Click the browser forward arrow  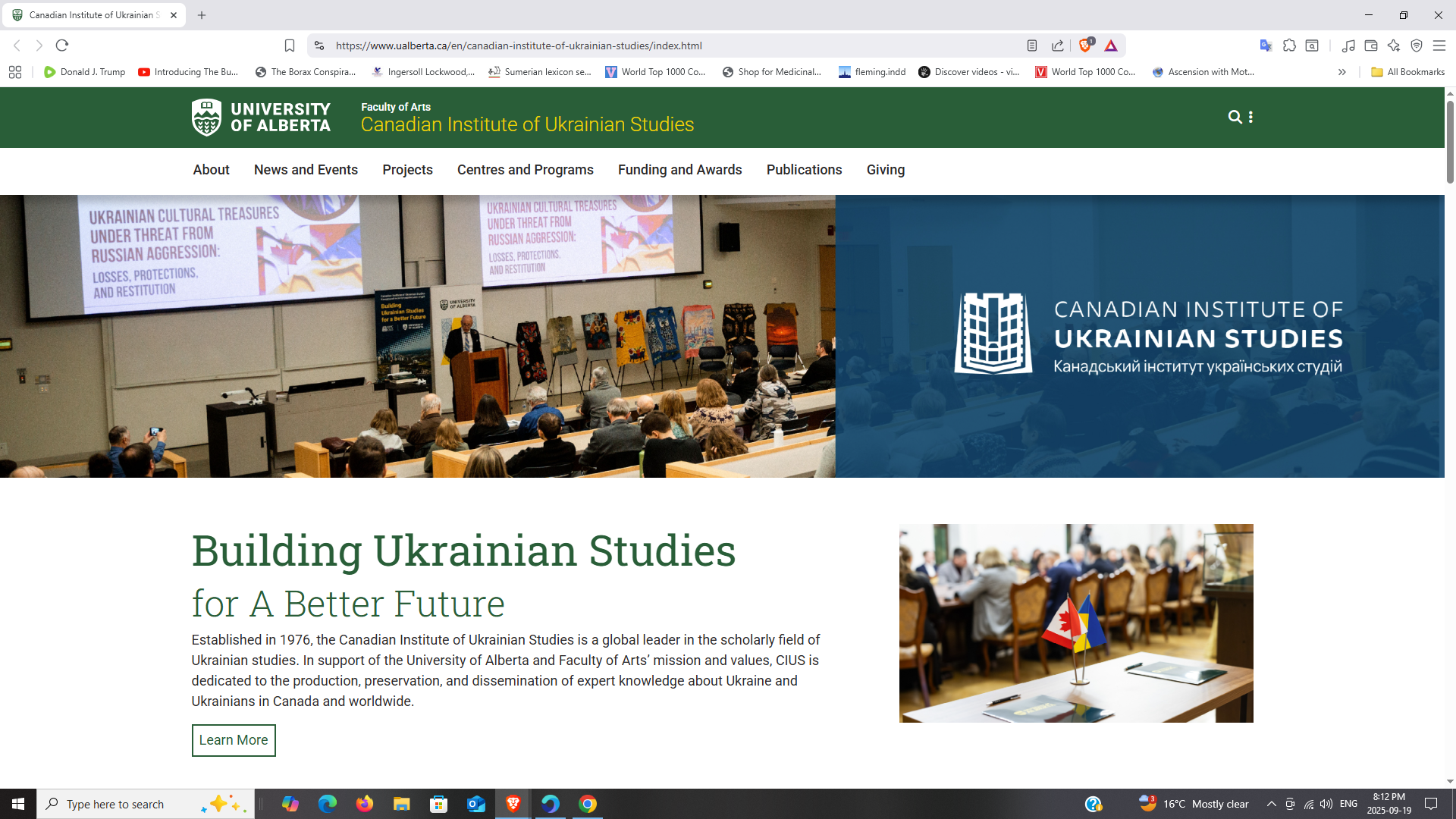click(39, 45)
